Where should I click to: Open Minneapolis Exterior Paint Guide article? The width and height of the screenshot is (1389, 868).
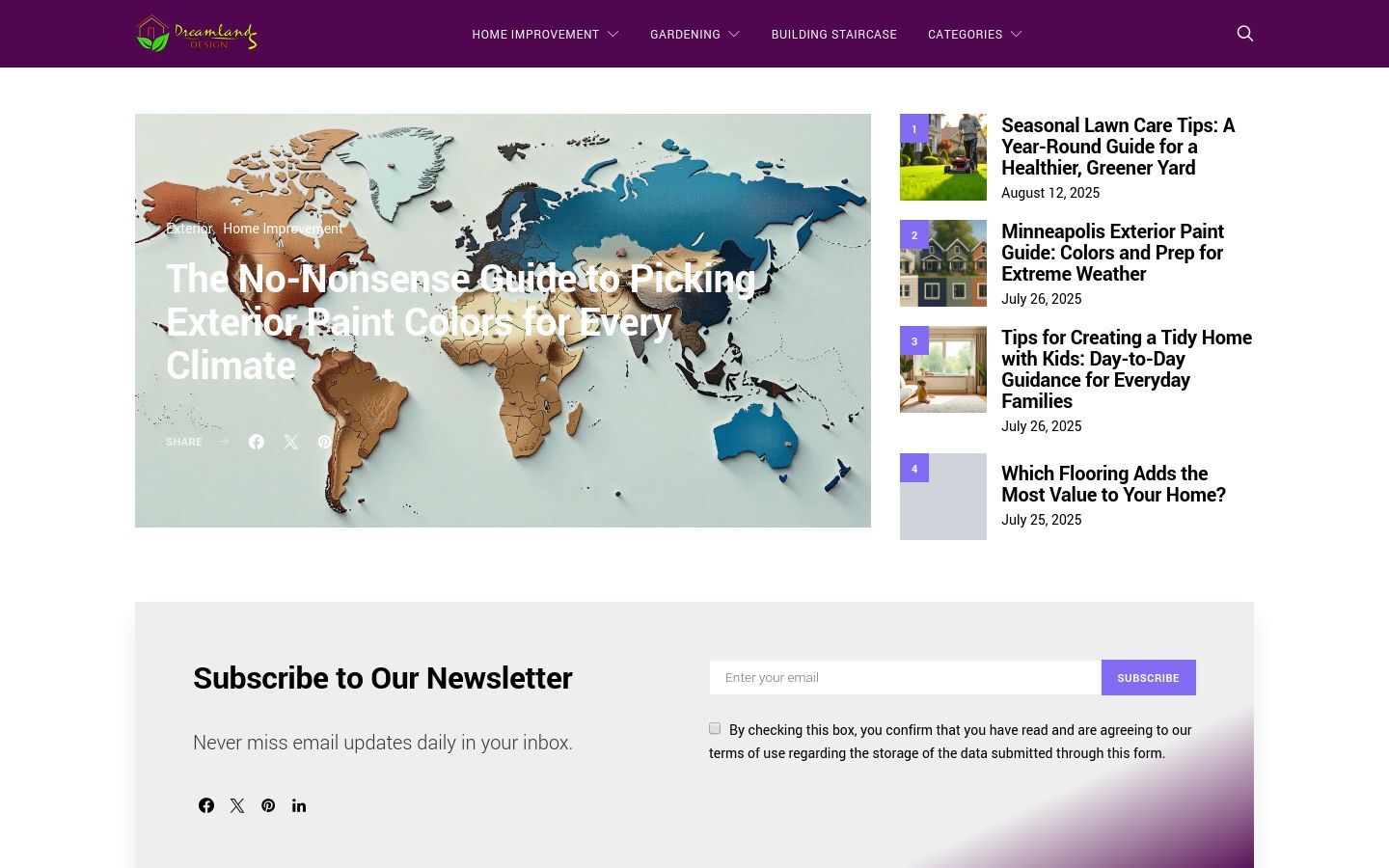(x=1112, y=253)
